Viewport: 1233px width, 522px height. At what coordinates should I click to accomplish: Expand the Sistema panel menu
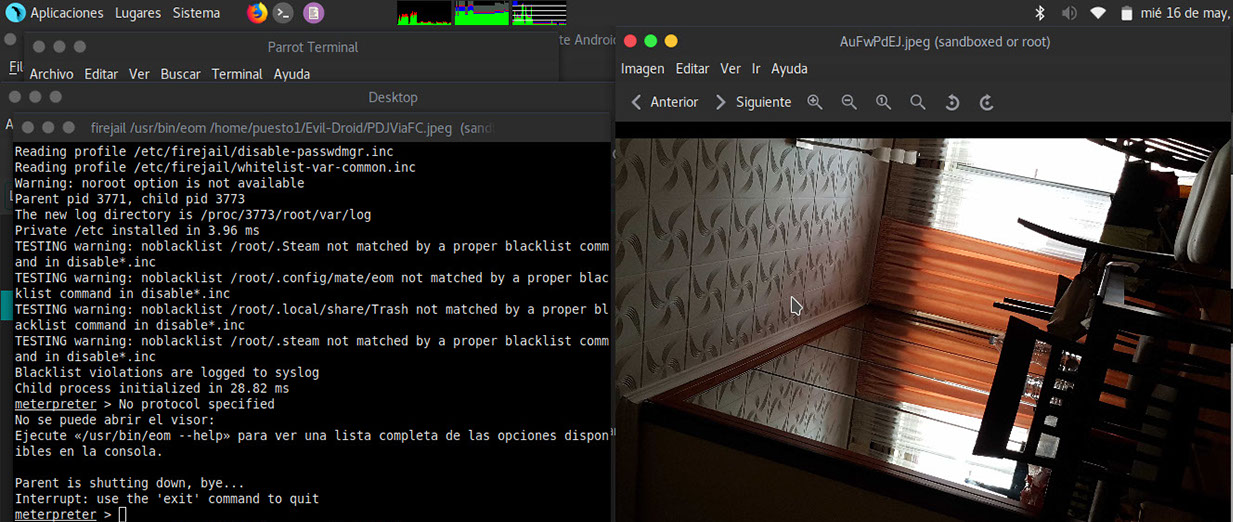pyautogui.click(x=196, y=13)
